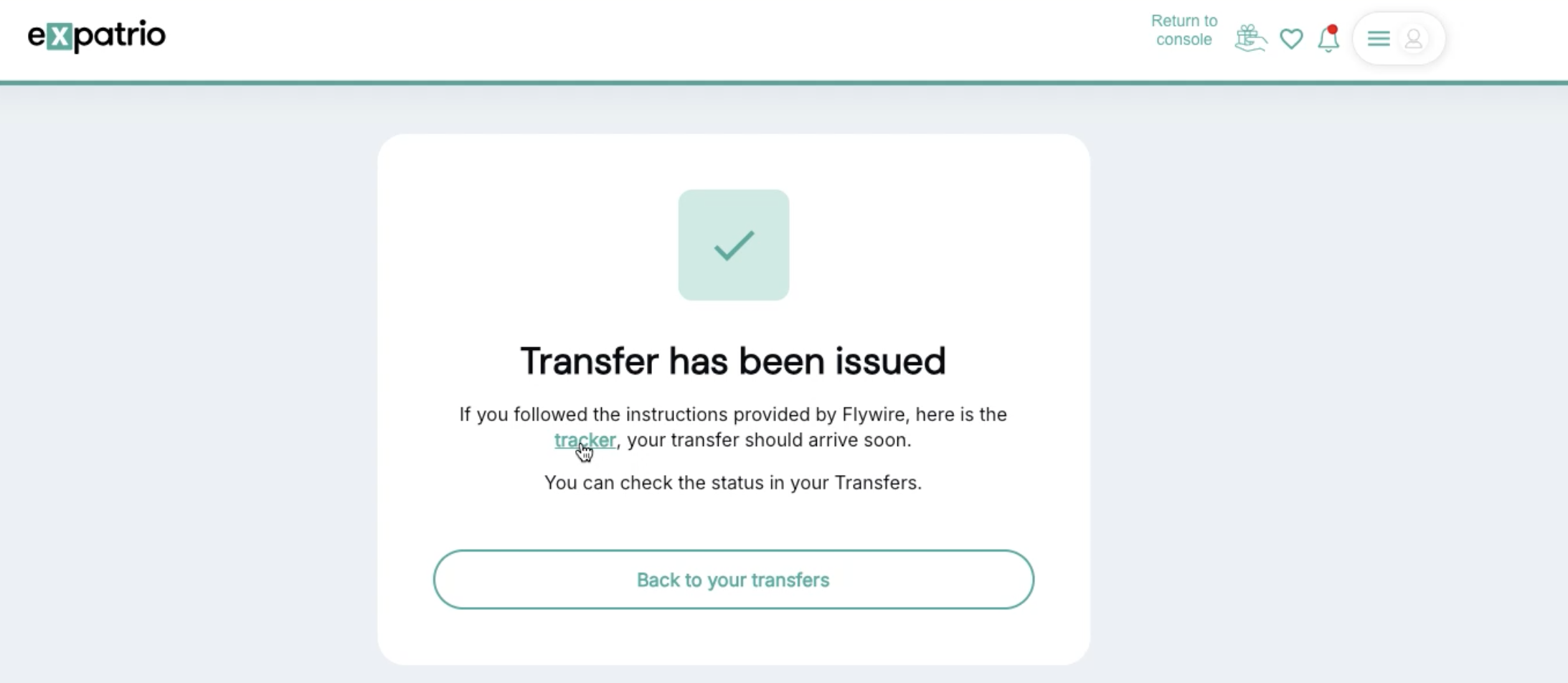This screenshot has height=683, width=1568.
Task: Select the Return to console link
Action: coord(1184,30)
